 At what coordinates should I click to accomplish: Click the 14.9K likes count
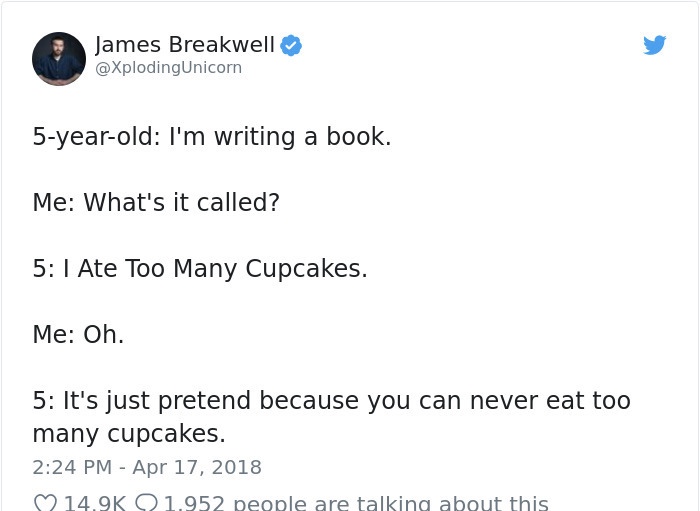95,503
